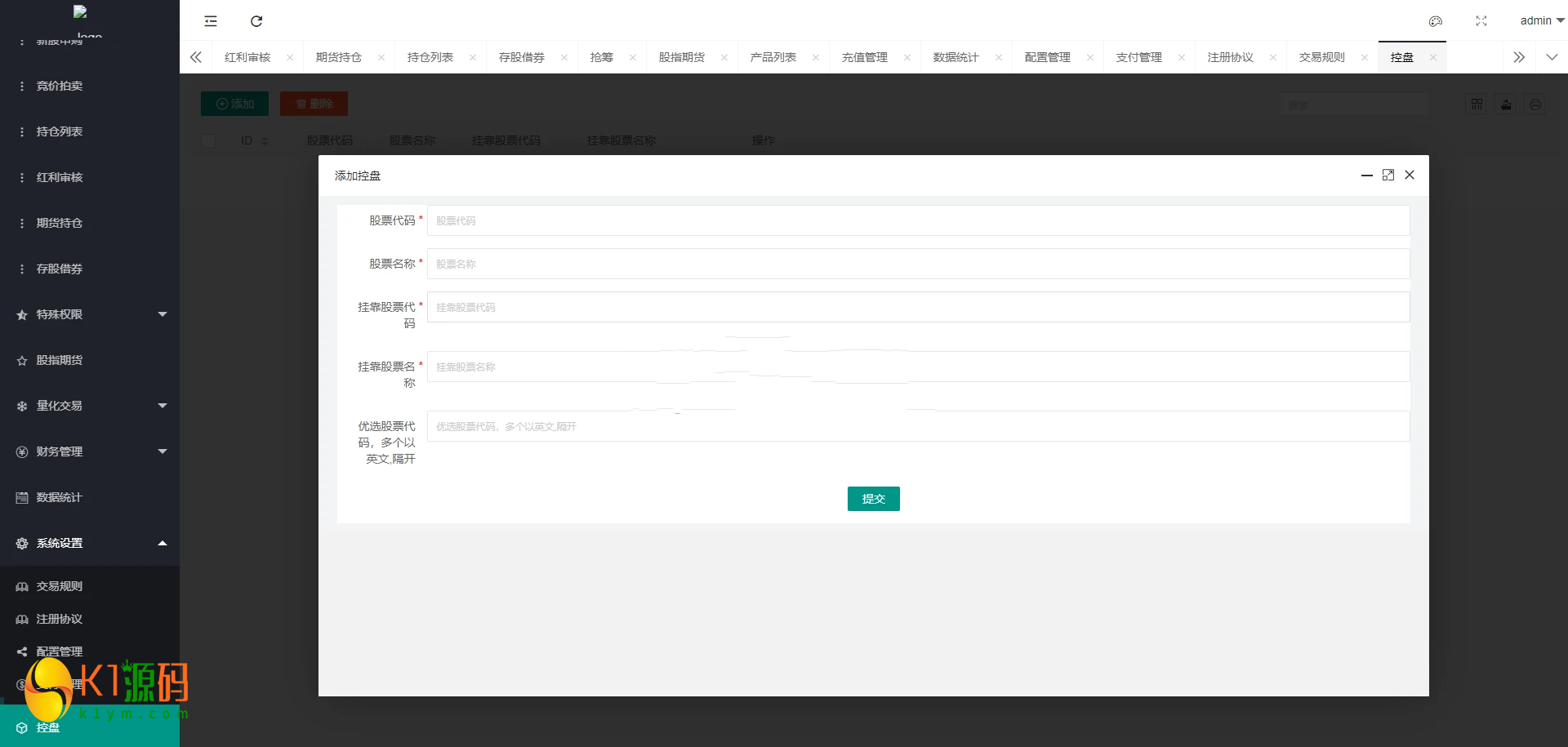Viewport: 1568px width, 747px height.
Task: Switch to the 股指期货 tab
Action: pos(682,57)
